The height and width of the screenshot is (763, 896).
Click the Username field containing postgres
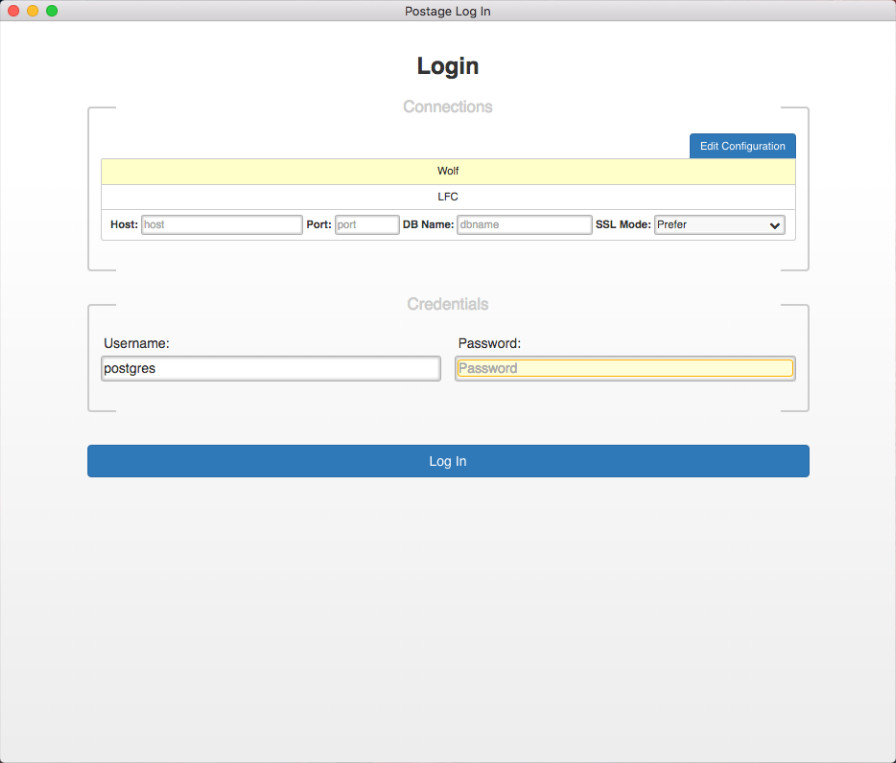271,368
